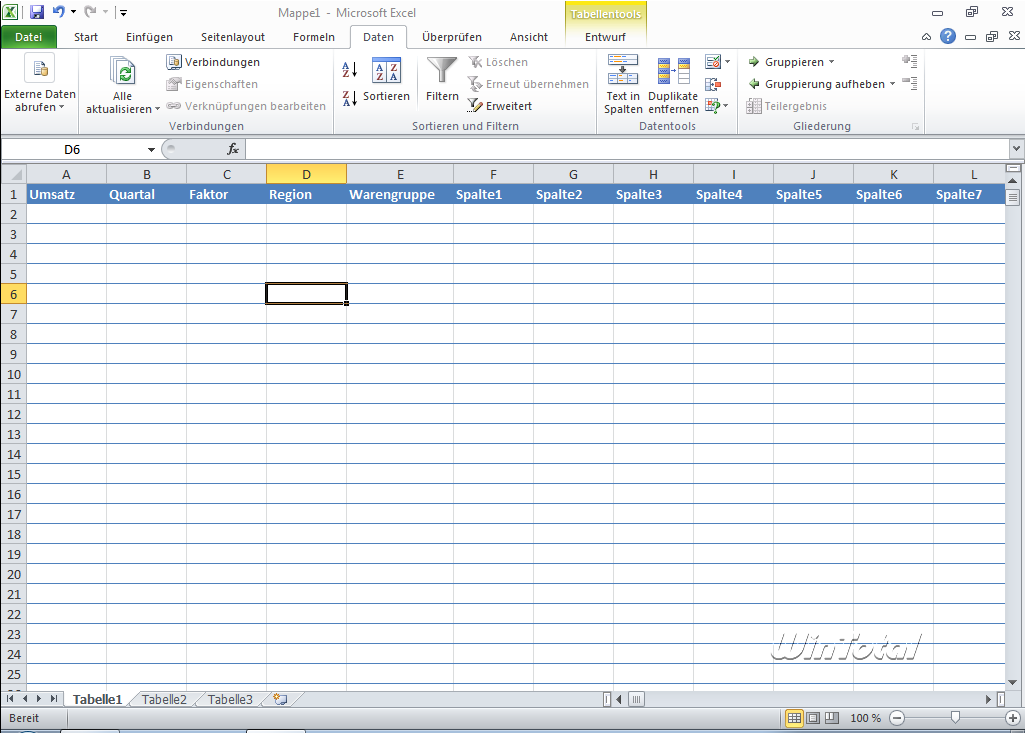Go to last sheet navigation arrow
The image size is (1025, 733).
click(54, 699)
